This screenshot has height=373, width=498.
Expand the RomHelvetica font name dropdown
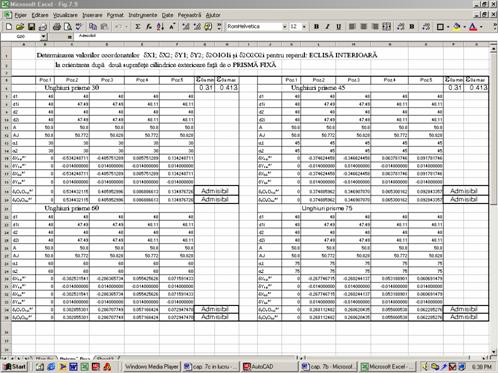[x=284, y=27]
